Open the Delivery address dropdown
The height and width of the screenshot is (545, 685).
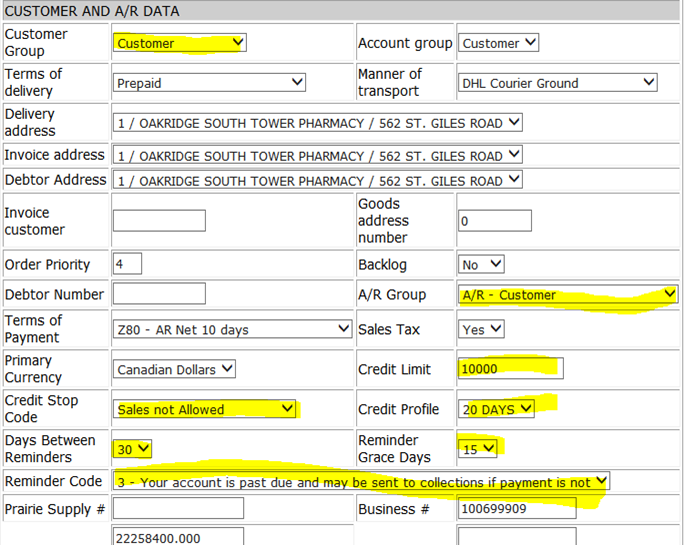(318, 123)
